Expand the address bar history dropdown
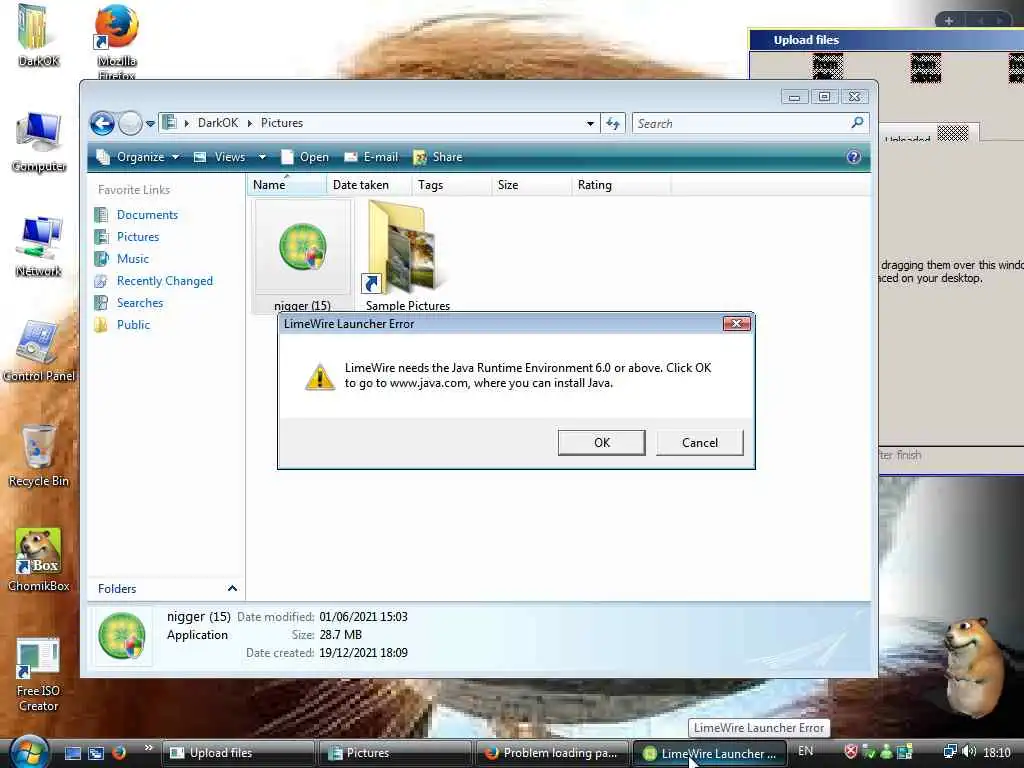Viewport: 1024px width, 768px height. tap(590, 123)
